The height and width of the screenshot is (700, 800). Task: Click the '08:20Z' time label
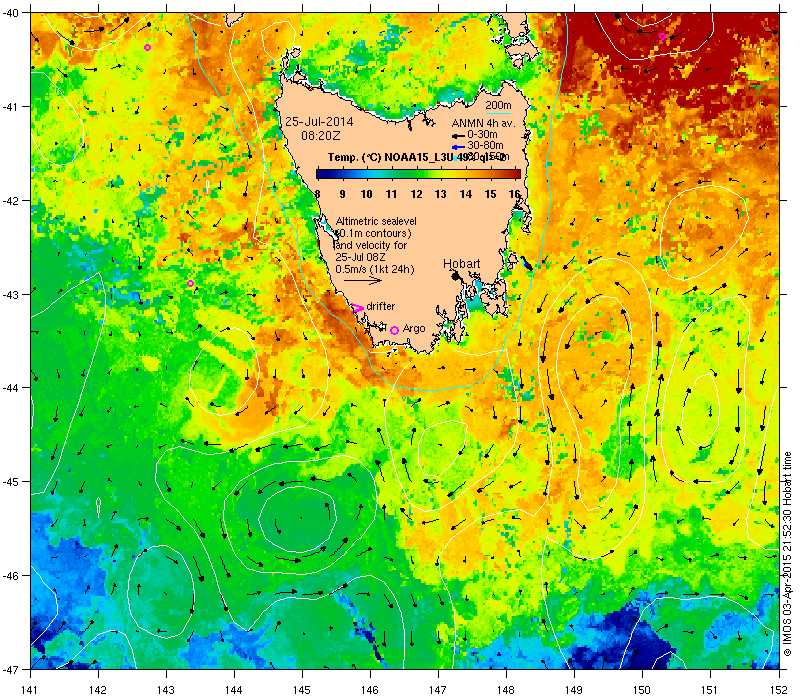pyautogui.click(x=320, y=136)
